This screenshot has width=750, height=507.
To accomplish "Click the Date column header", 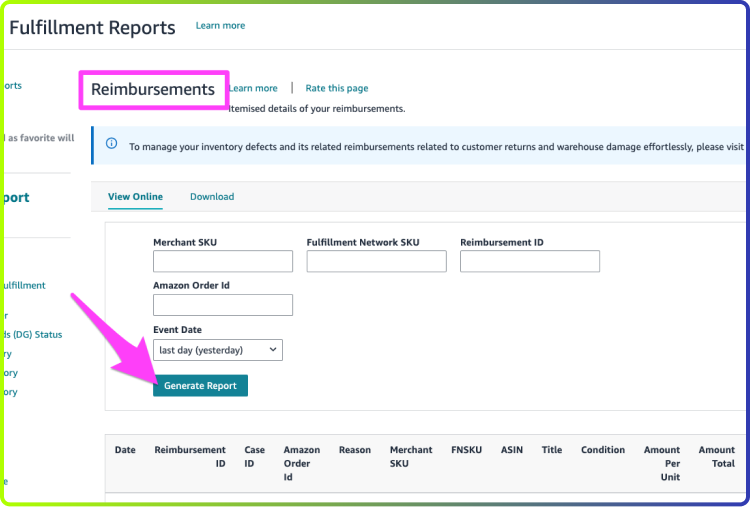I will pyautogui.click(x=125, y=450).
